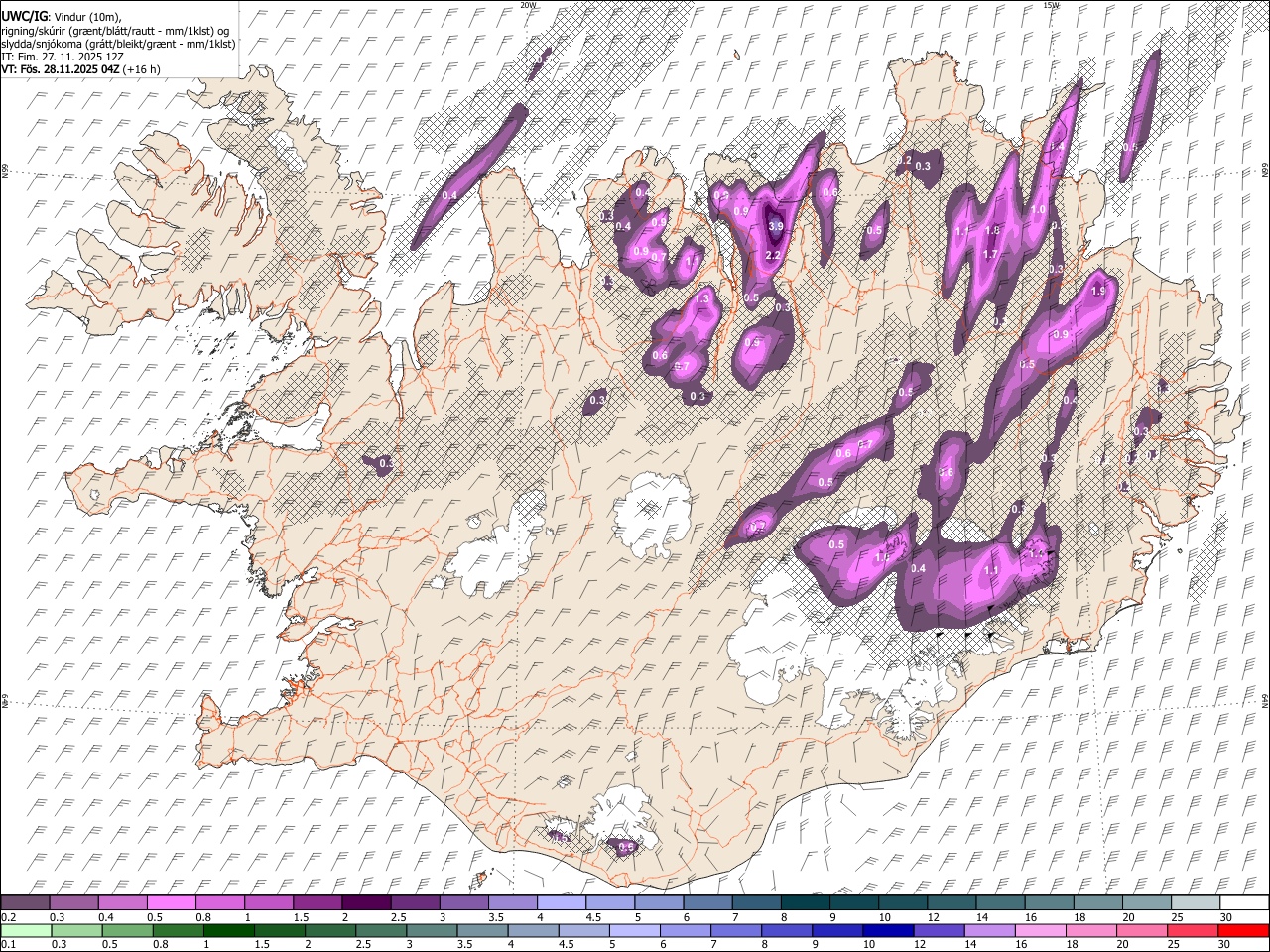This screenshot has width=1270, height=952.
Task: Click the "0.2" label in upper legend
Action: pos(8,917)
